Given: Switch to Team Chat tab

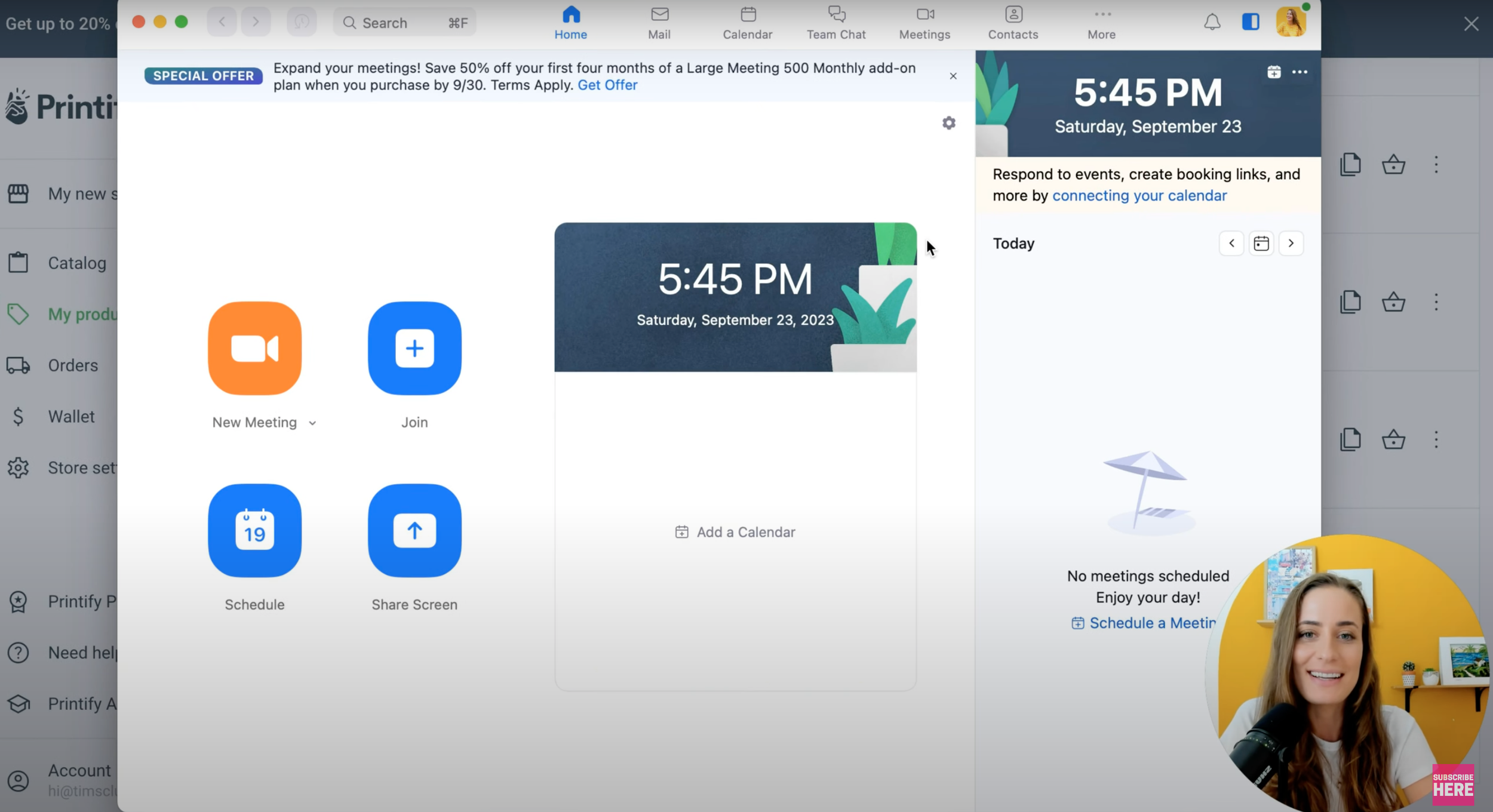Looking at the screenshot, I should pyautogui.click(x=836, y=23).
